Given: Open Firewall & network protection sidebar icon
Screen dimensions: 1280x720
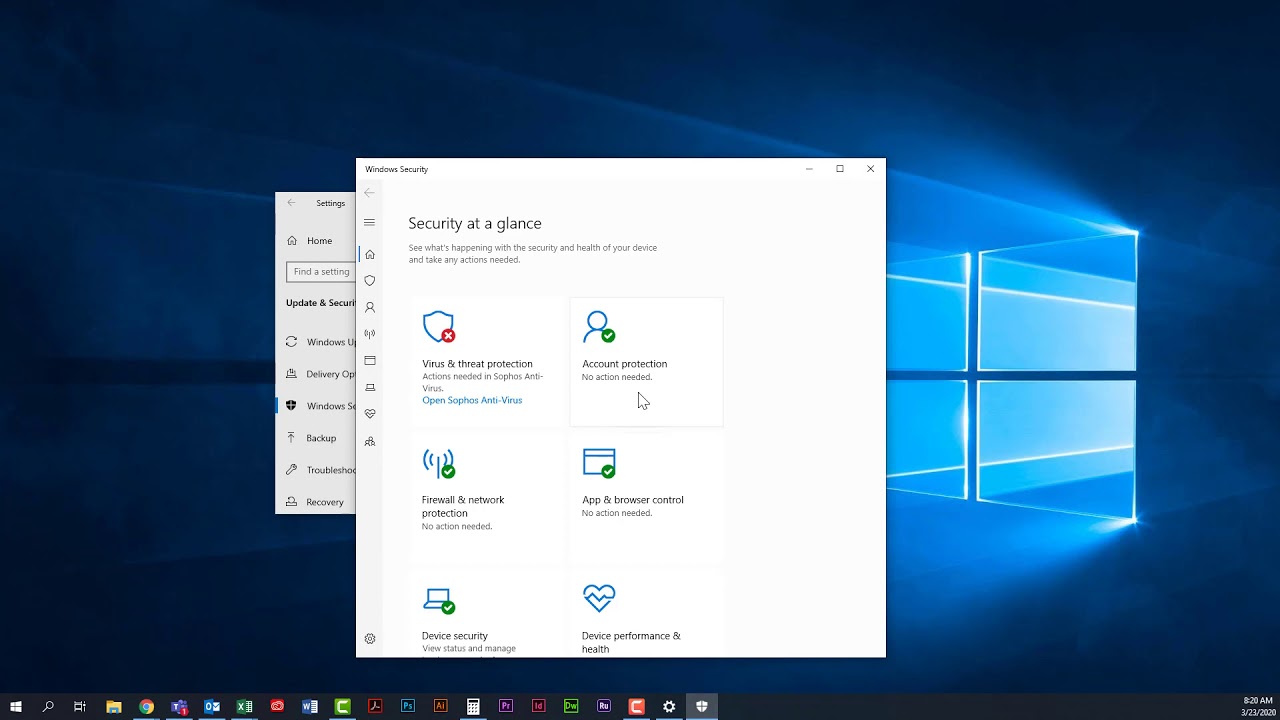Looking at the screenshot, I should pyautogui.click(x=369, y=334).
